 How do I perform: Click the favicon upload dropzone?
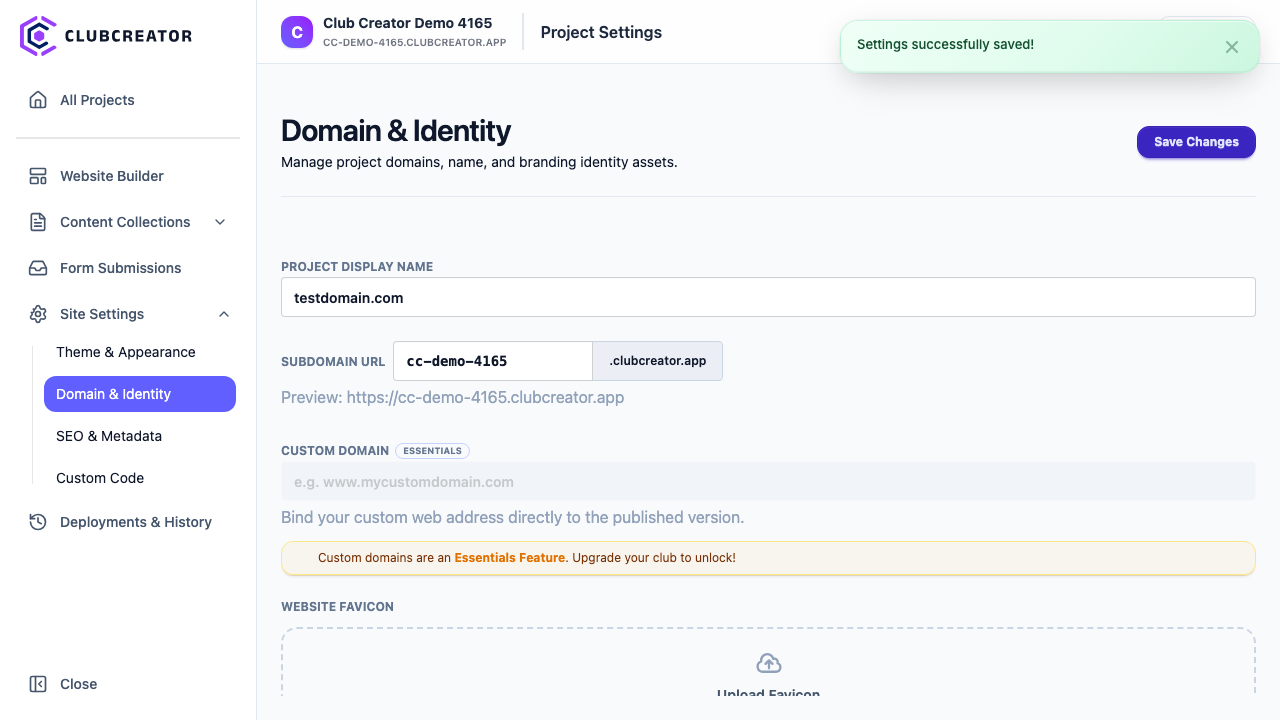(768, 662)
